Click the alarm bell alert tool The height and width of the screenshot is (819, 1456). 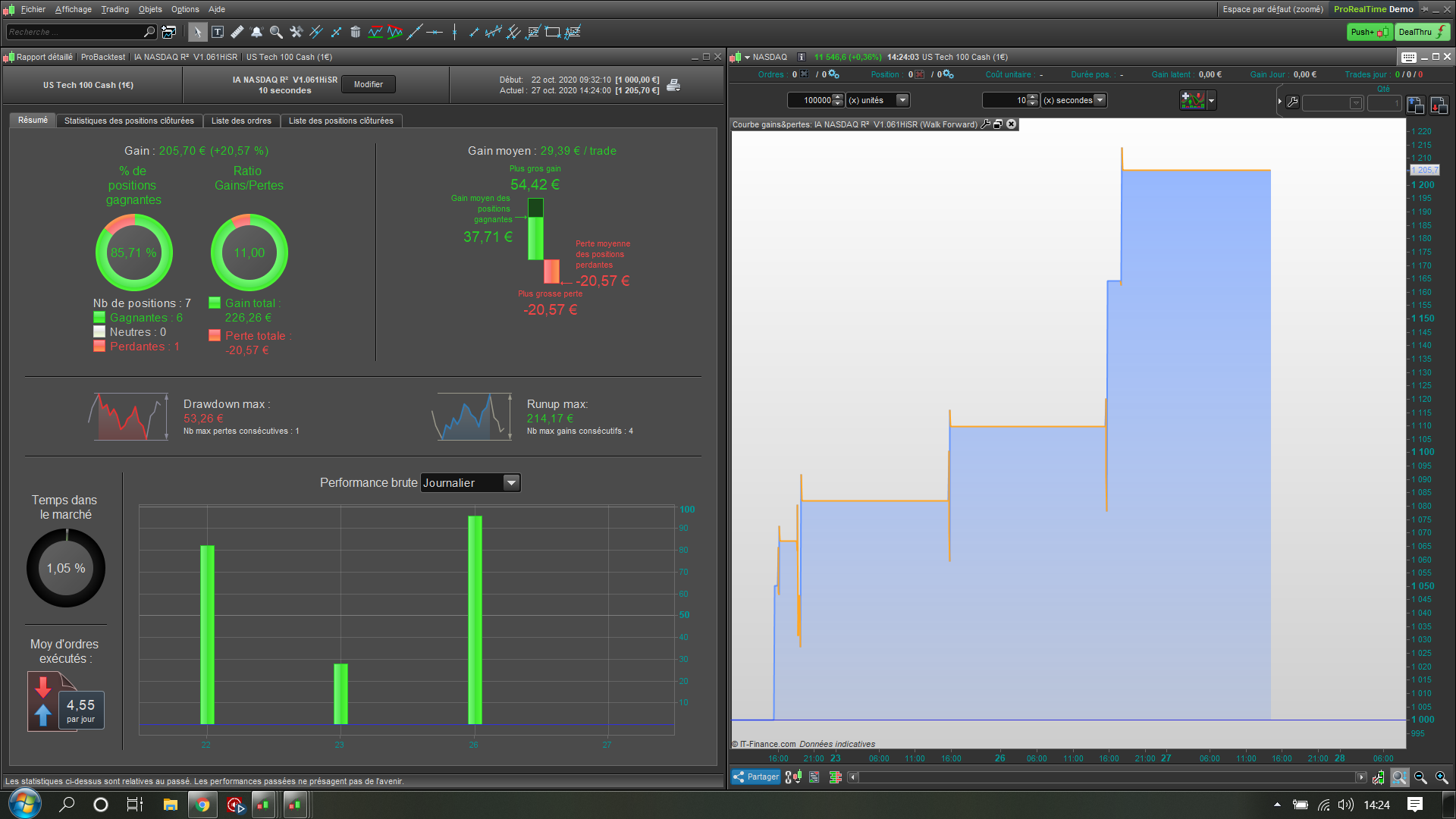[256, 32]
